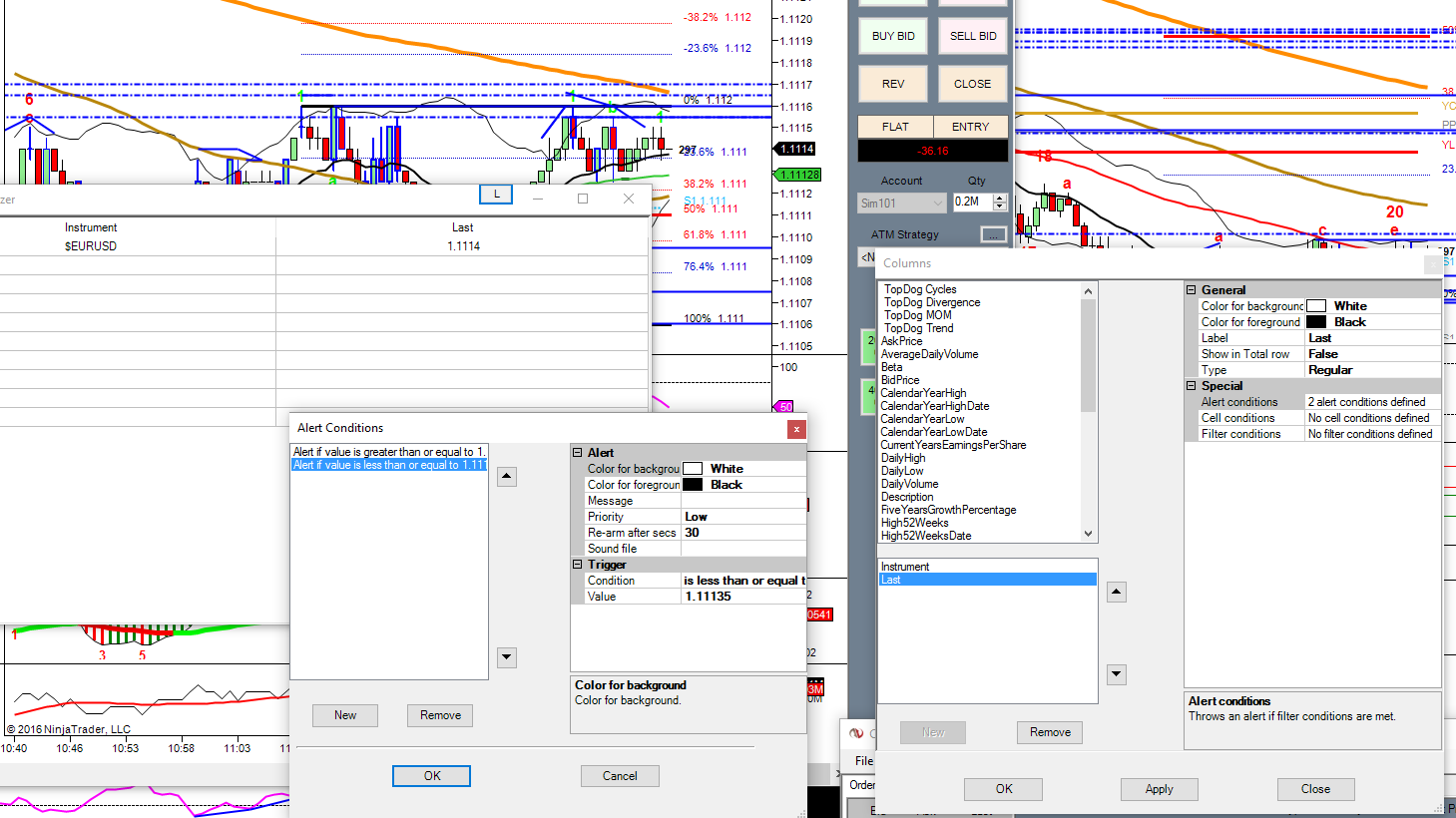Select TopDog Divergence in available columns list
1456x818 pixels.
tap(932, 302)
